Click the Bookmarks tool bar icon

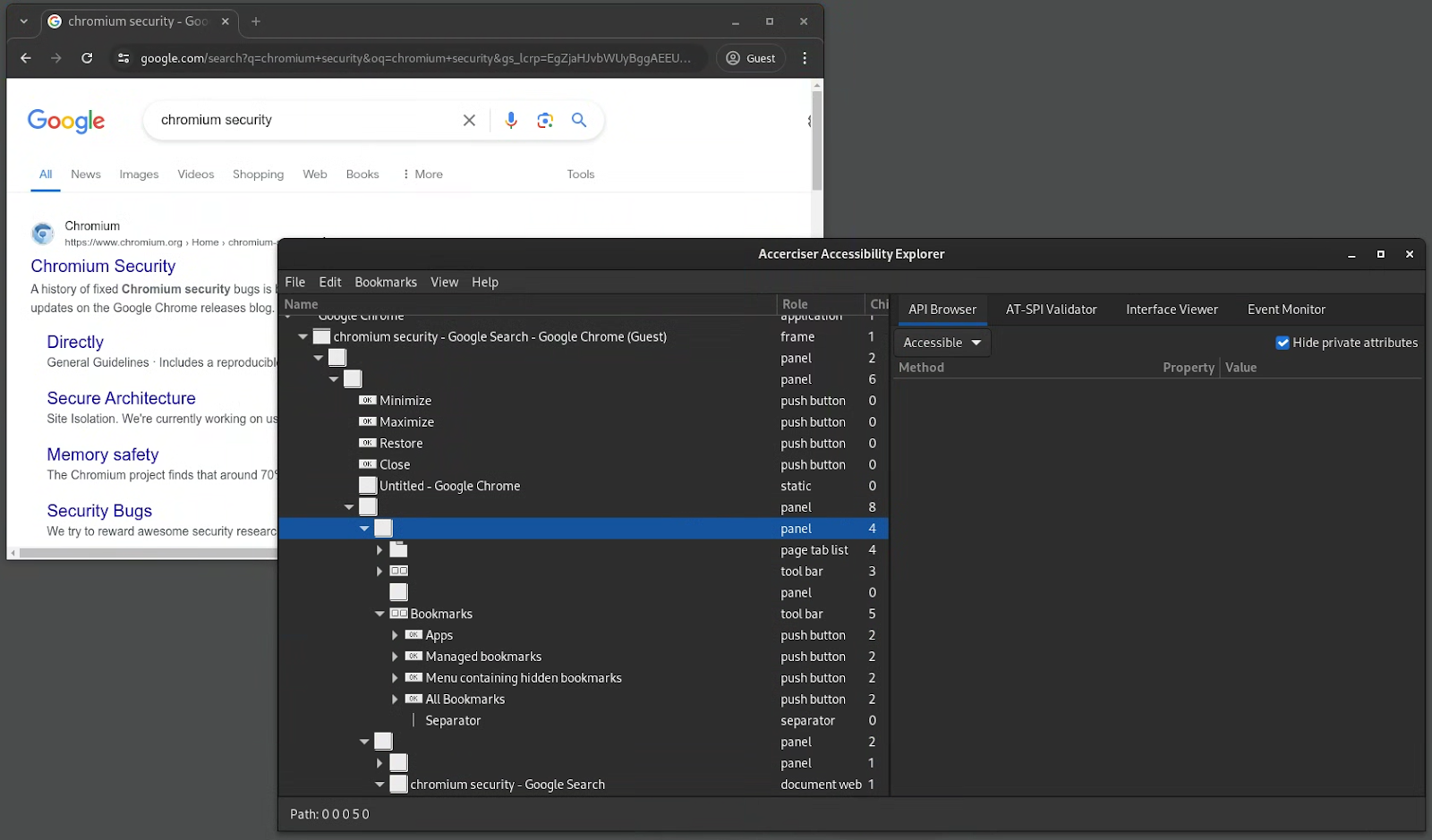pyautogui.click(x=399, y=614)
